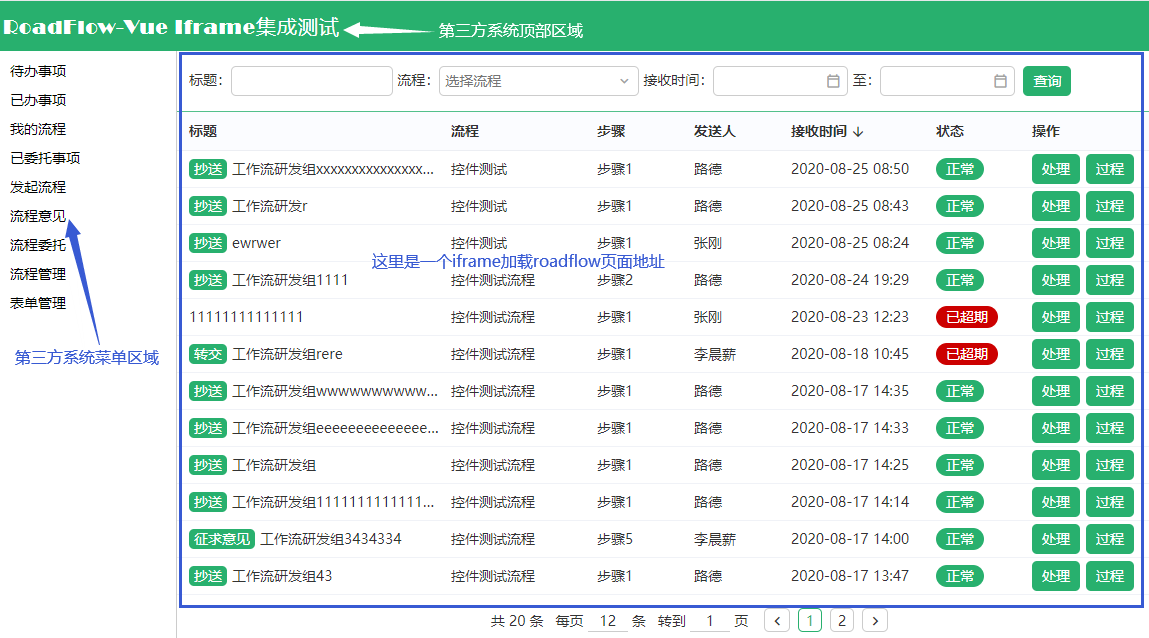Click 已超期 status on 08-23 12:23 row

(x=967, y=317)
